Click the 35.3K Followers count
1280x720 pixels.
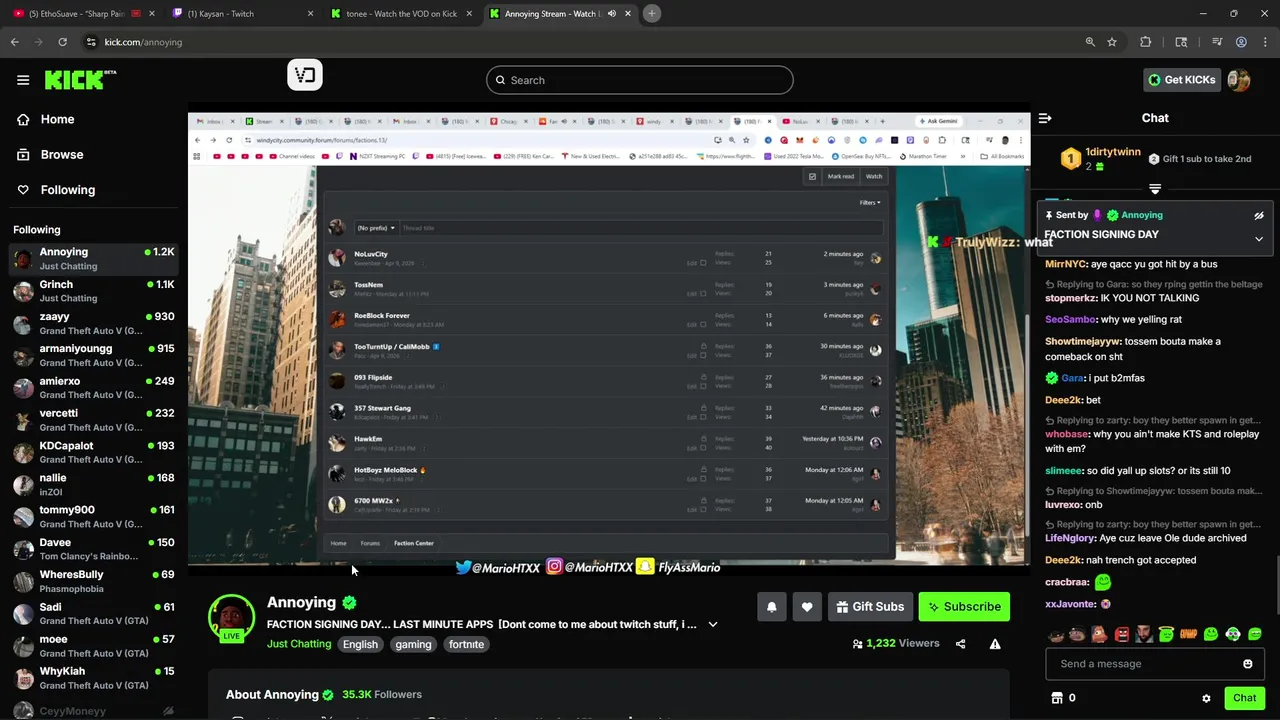pyautogui.click(x=382, y=694)
